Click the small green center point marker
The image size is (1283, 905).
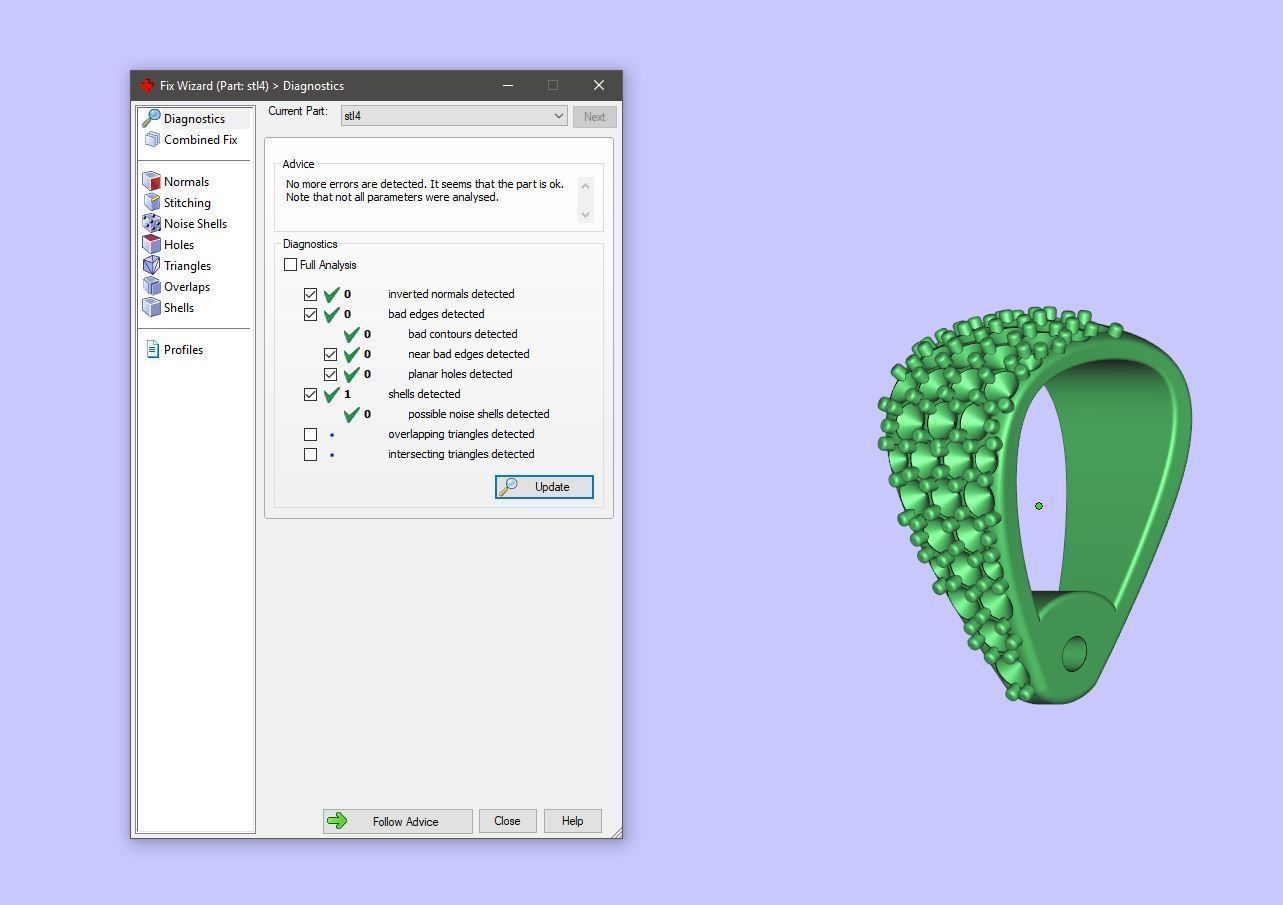(x=1039, y=506)
